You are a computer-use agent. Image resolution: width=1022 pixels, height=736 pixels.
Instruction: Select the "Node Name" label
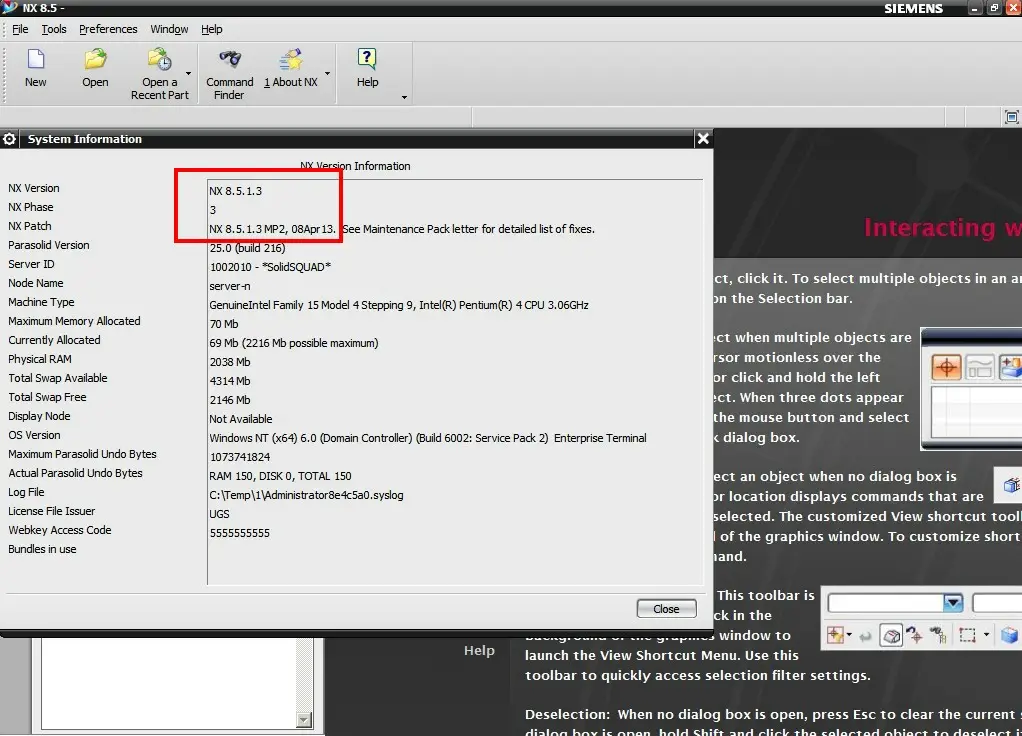click(x=36, y=283)
